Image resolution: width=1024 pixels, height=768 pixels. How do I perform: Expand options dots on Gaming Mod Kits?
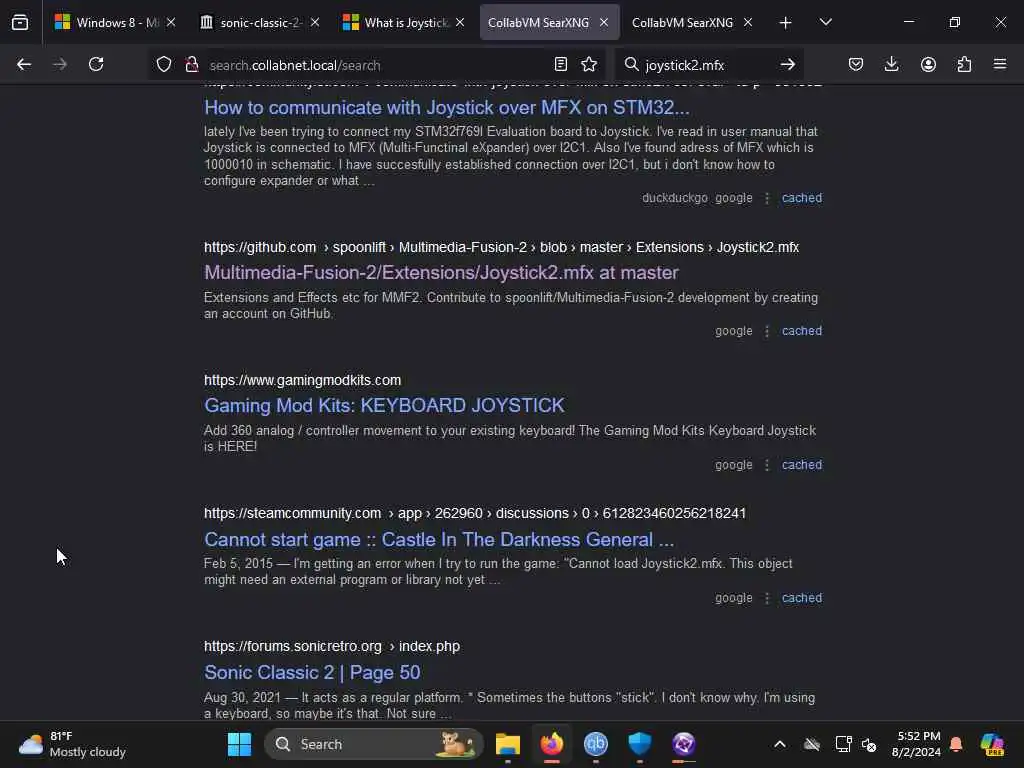point(767,465)
